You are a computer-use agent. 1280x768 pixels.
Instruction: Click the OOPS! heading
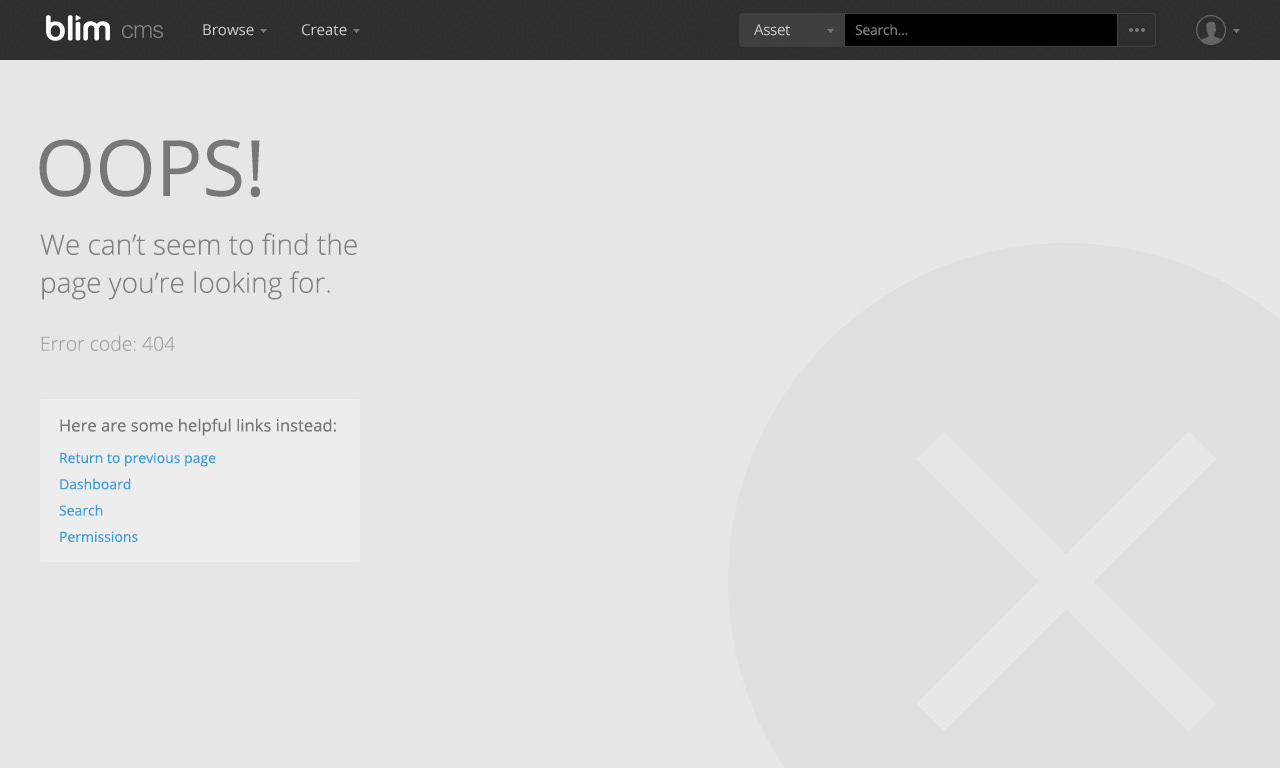(x=151, y=168)
